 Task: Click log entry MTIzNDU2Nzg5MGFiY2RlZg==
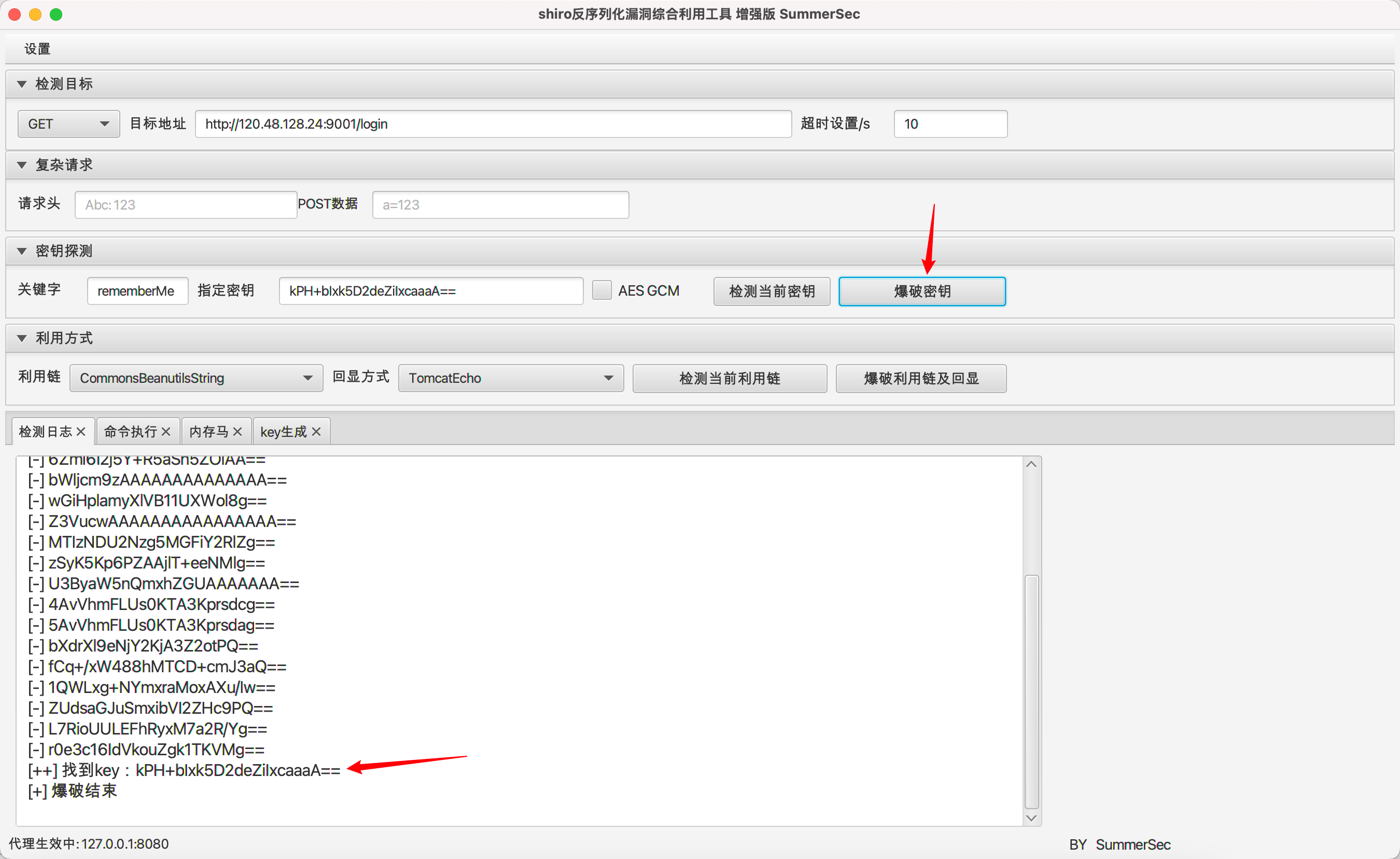[152, 543]
